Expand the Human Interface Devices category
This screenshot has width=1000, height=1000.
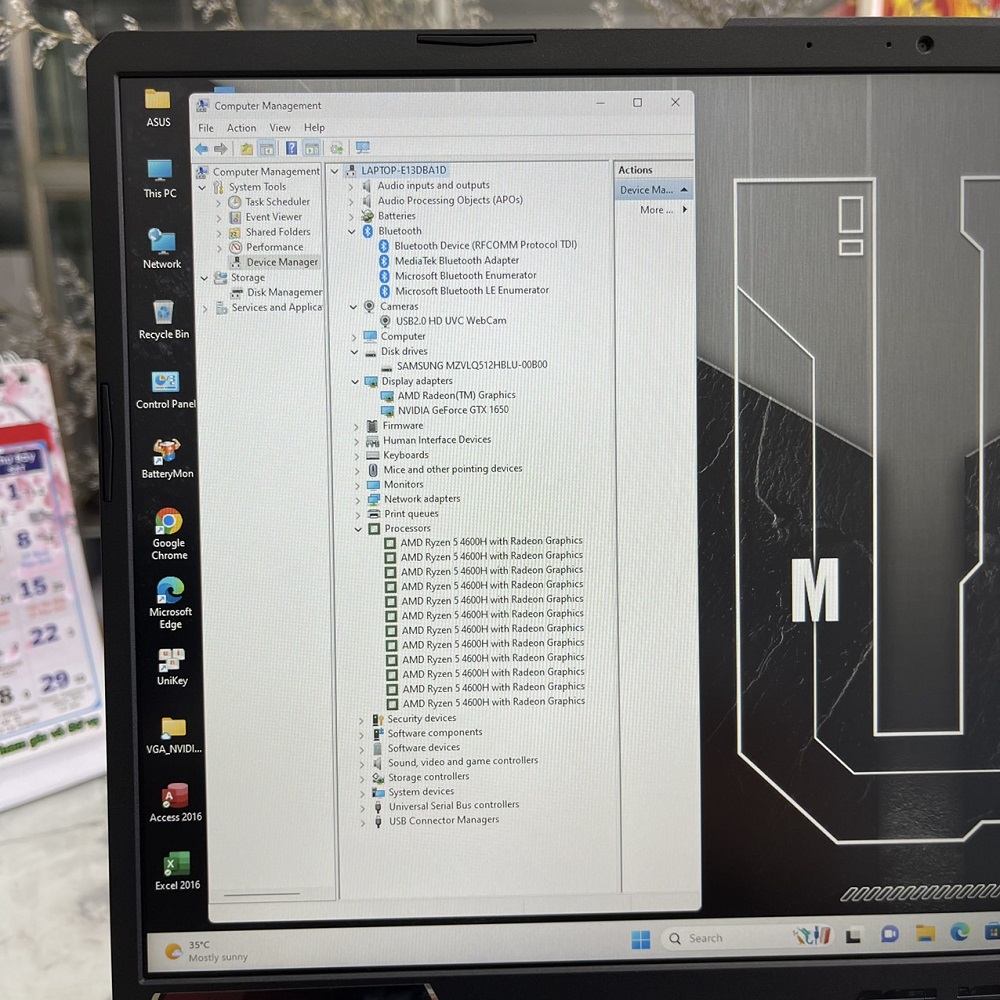(356, 441)
